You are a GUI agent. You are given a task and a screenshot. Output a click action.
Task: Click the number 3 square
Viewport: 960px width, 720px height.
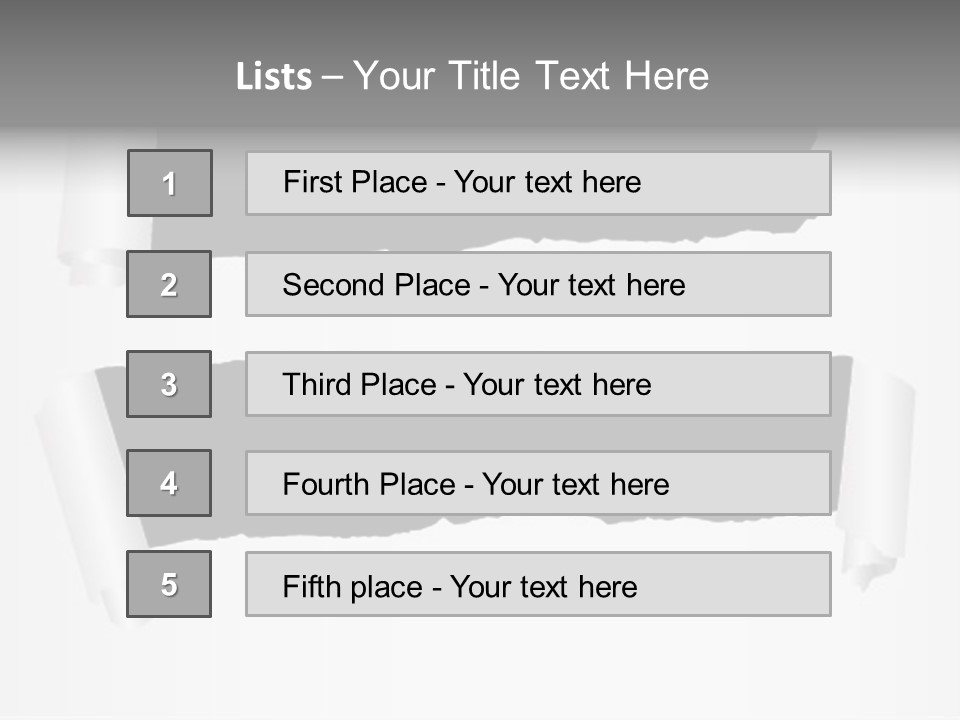(169, 384)
